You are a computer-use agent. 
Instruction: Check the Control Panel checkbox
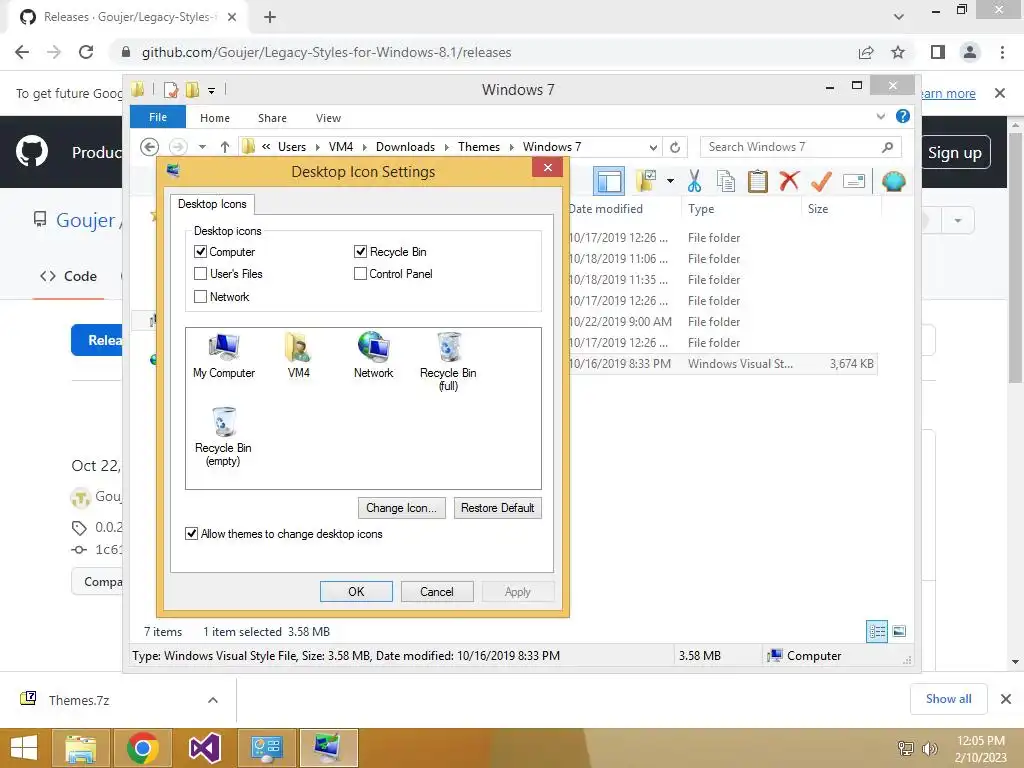pos(360,274)
